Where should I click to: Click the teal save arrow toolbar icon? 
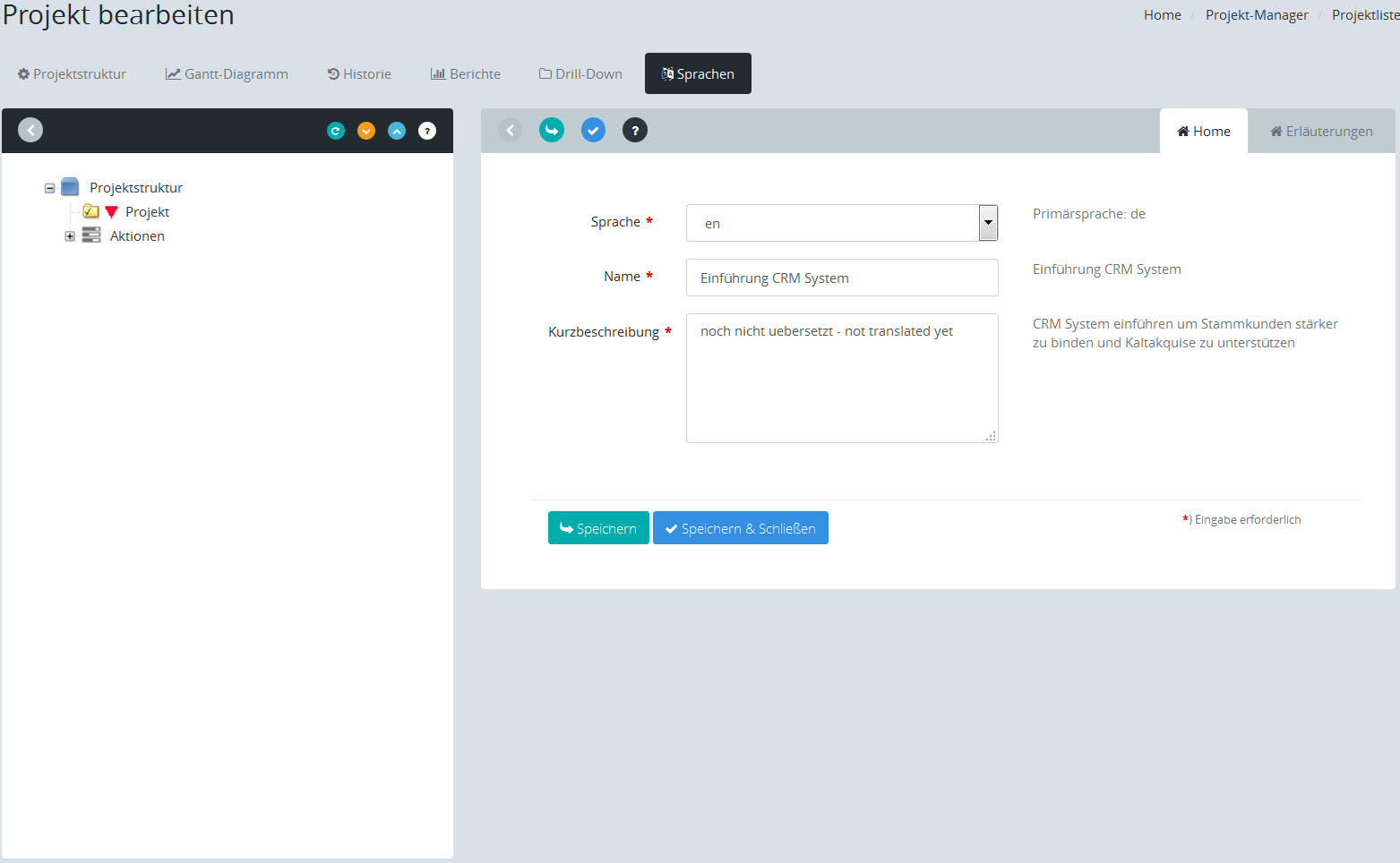552,130
